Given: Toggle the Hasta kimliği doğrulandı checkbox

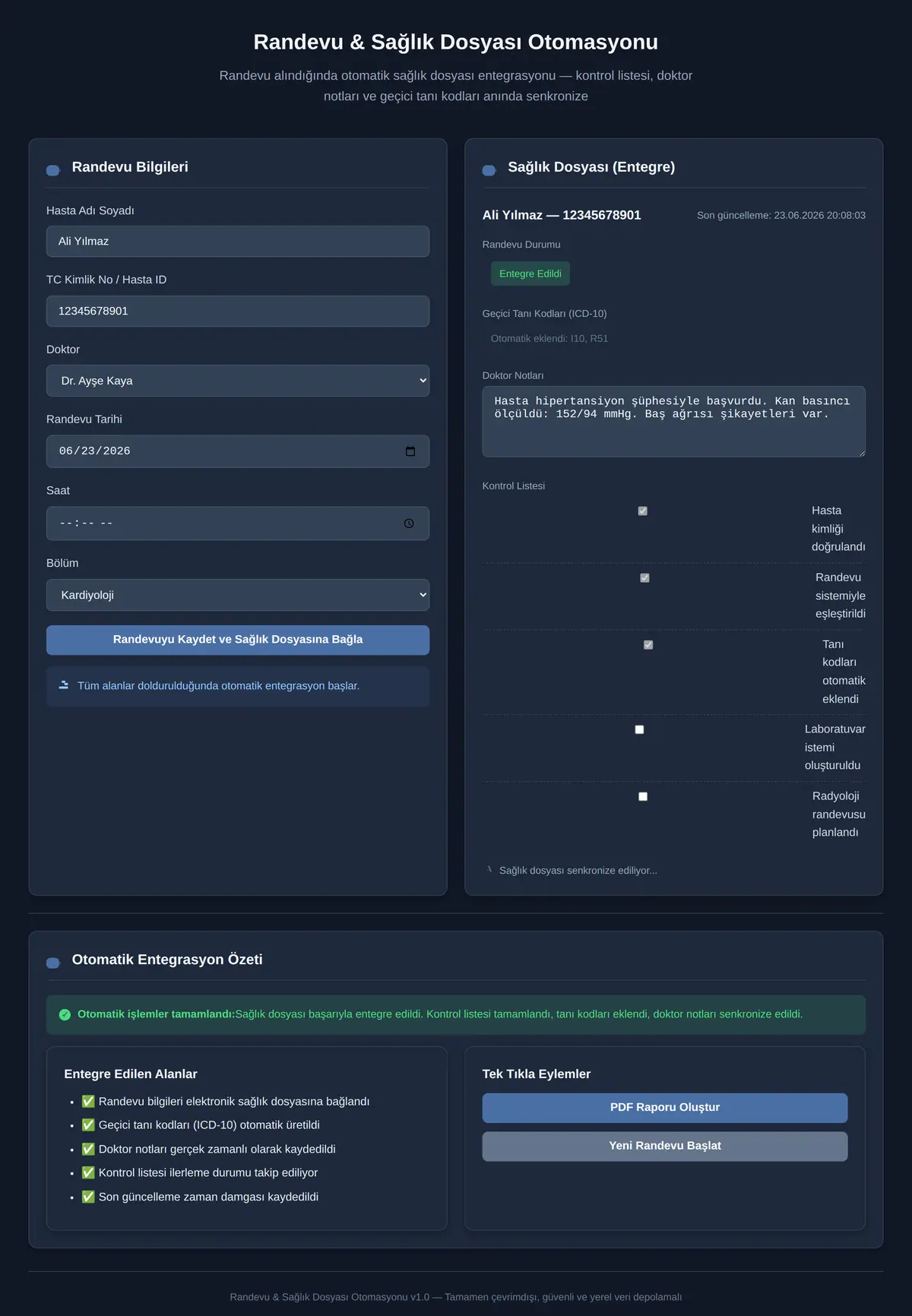Looking at the screenshot, I should click(643, 511).
